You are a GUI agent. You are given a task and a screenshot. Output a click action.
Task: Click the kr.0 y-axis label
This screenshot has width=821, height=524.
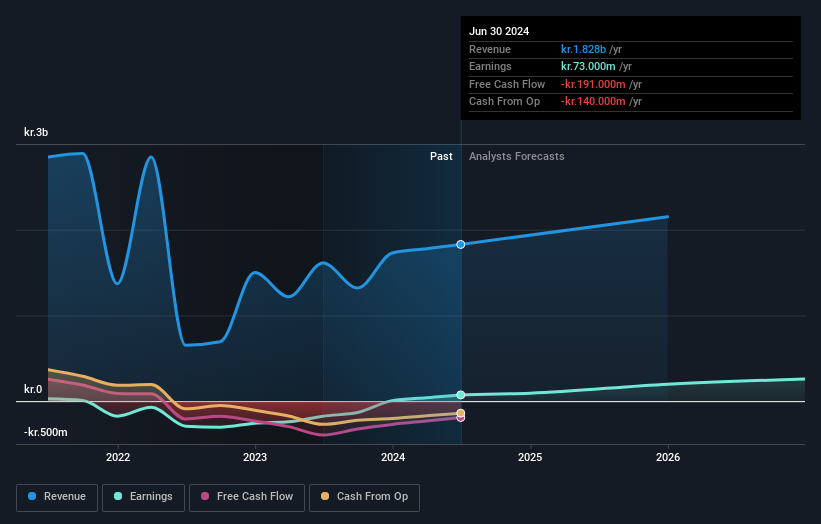(x=33, y=389)
